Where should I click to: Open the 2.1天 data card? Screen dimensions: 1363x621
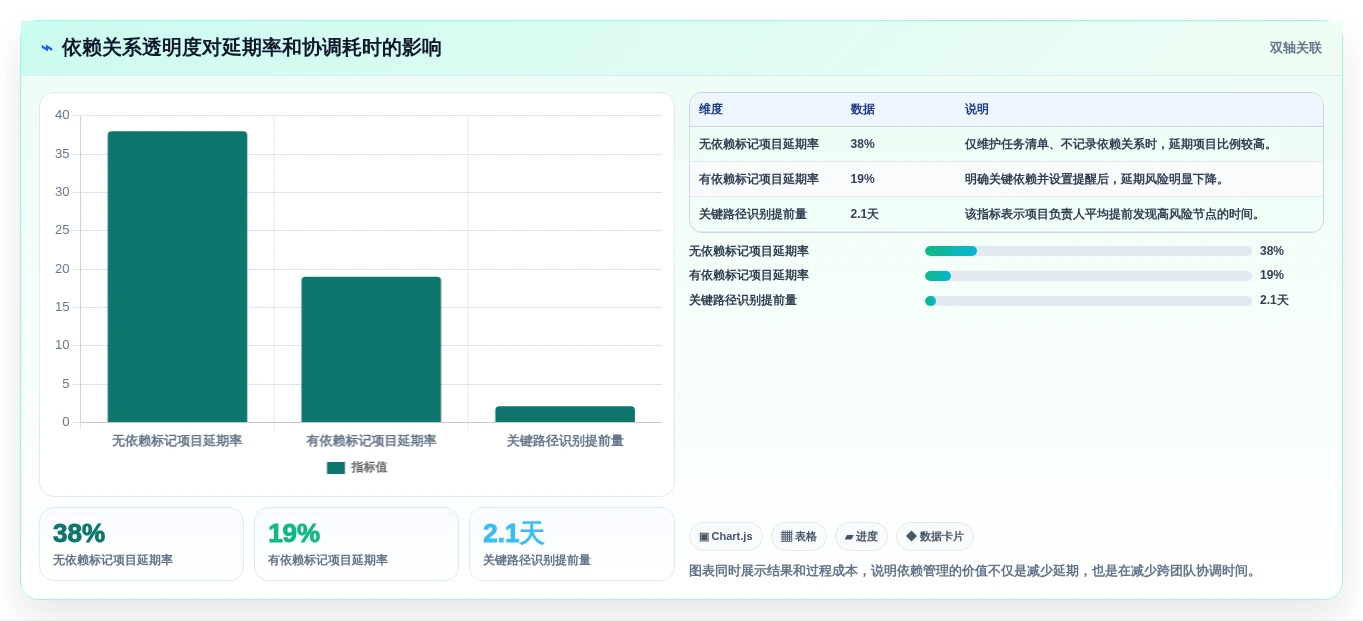point(572,544)
